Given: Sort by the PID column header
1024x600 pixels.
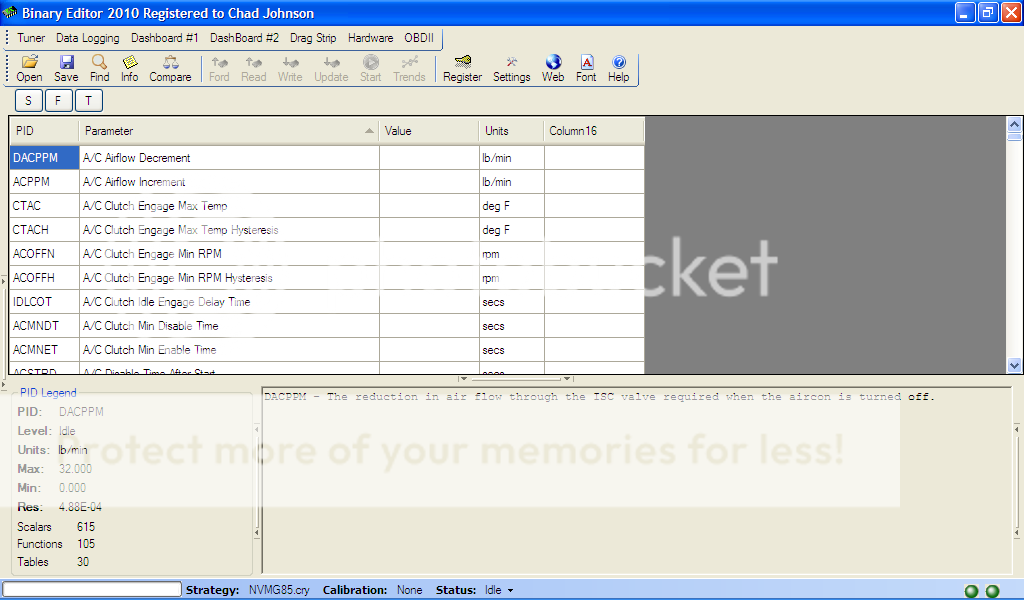Looking at the screenshot, I should (44, 131).
